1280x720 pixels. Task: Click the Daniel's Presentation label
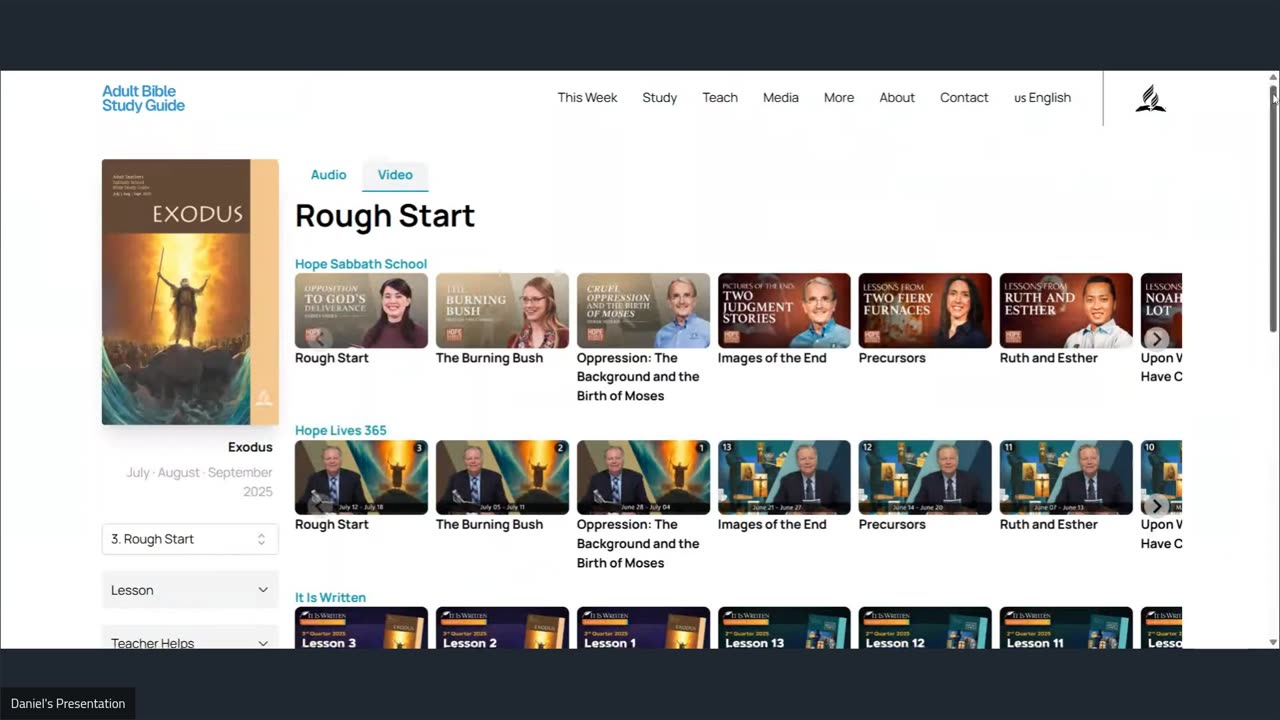(68, 704)
